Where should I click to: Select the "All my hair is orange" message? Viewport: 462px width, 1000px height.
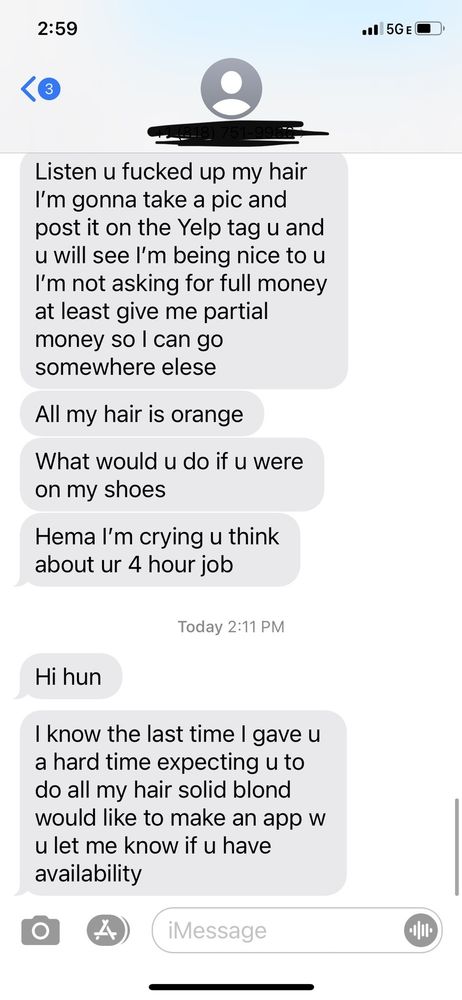[142, 414]
